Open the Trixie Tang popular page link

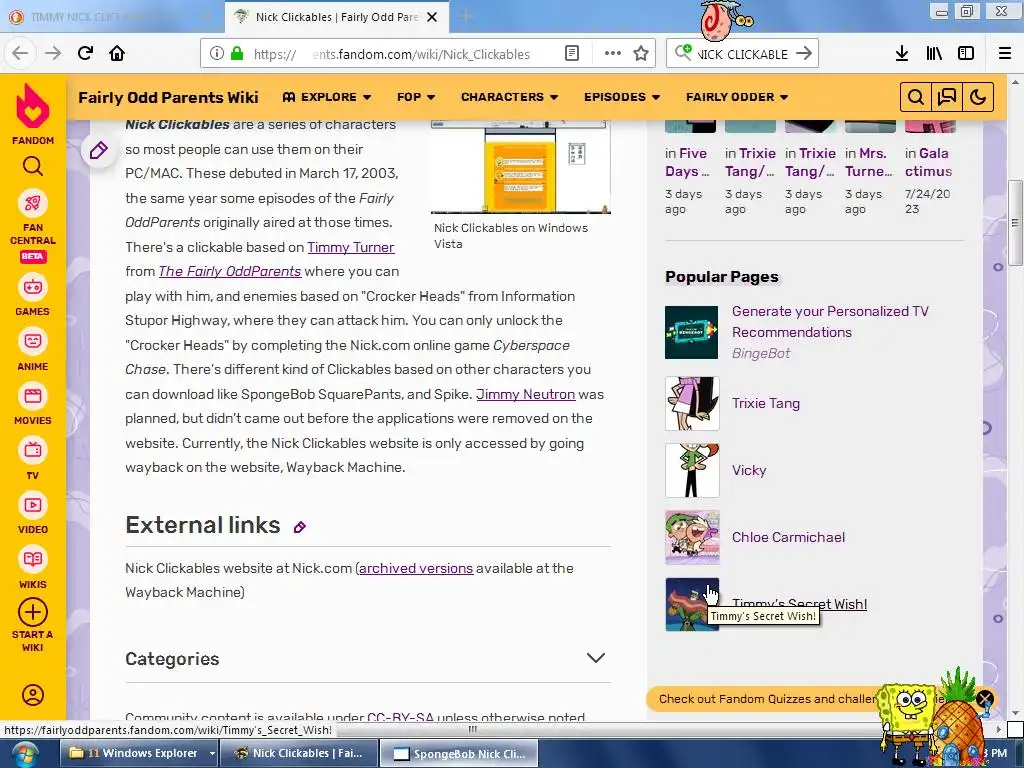pyautogui.click(x=765, y=404)
